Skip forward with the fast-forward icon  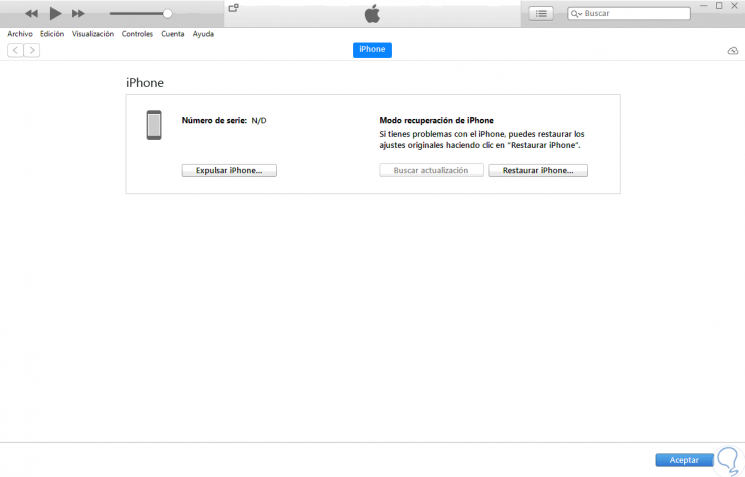coord(78,14)
